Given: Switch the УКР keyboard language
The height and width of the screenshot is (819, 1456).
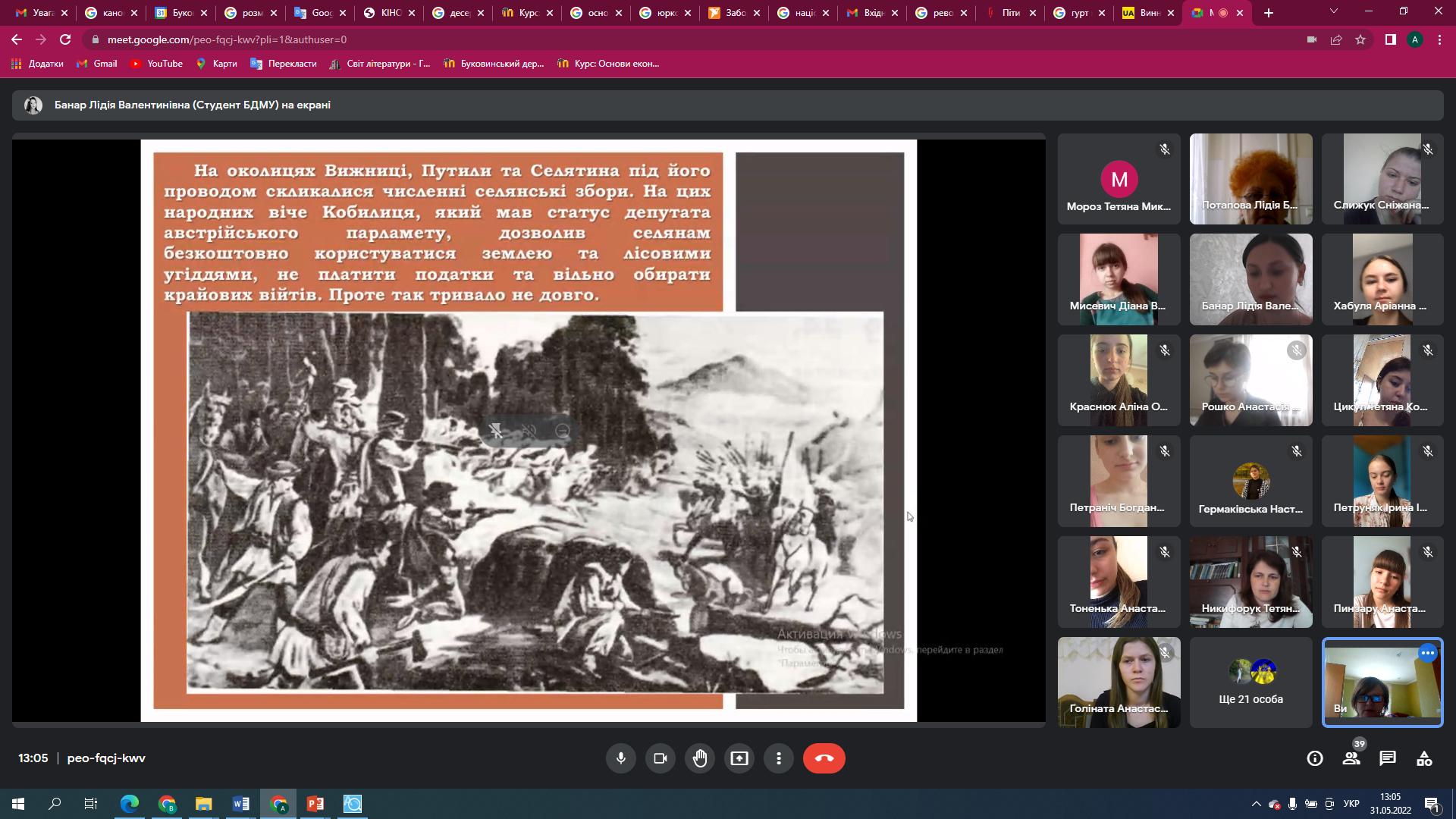Looking at the screenshot, I should point(1351,804).
